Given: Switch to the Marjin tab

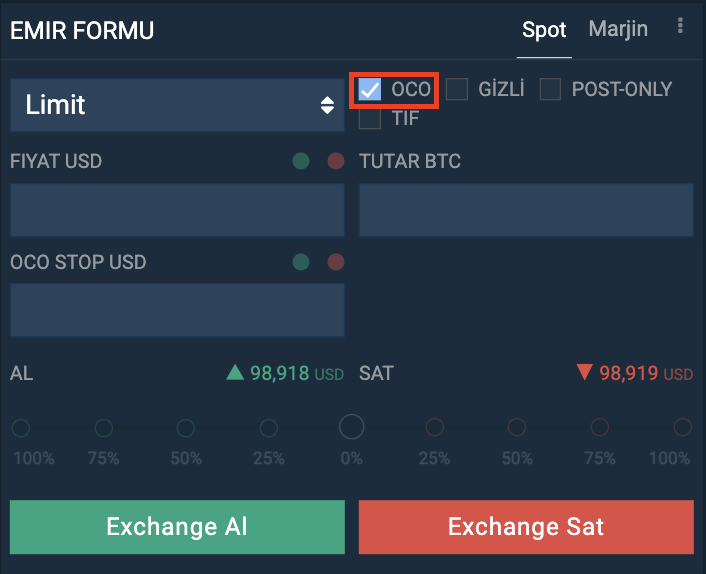Looking at the screenshot, I should (618, 29).
